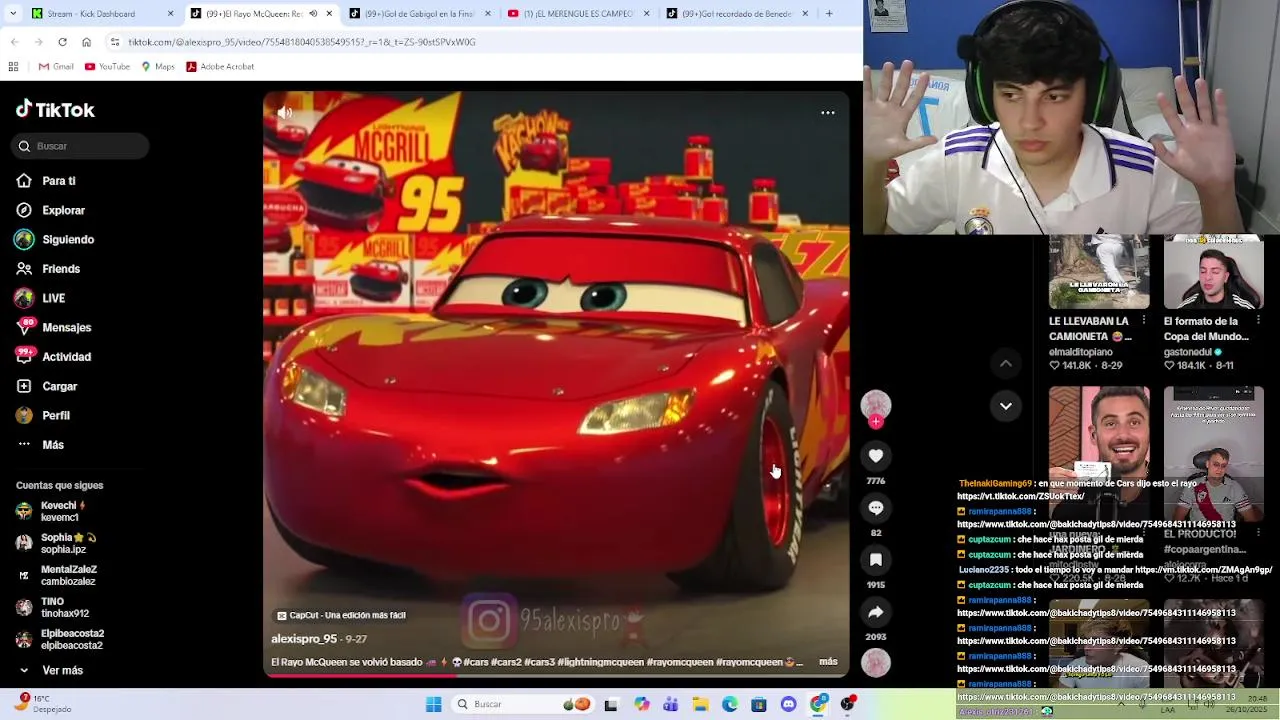Viewport: 1280px width, 720px height.
Task: Click the TikTok logo
Action: coord(55,110)
